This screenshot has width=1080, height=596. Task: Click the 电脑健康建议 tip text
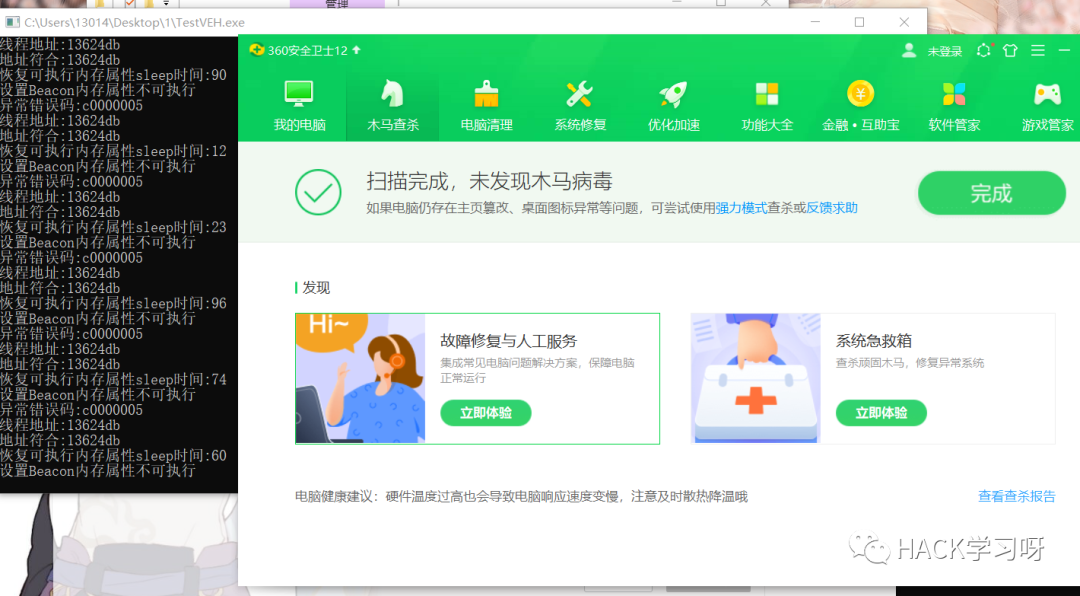pyautogui.click(x=521, y=496)
